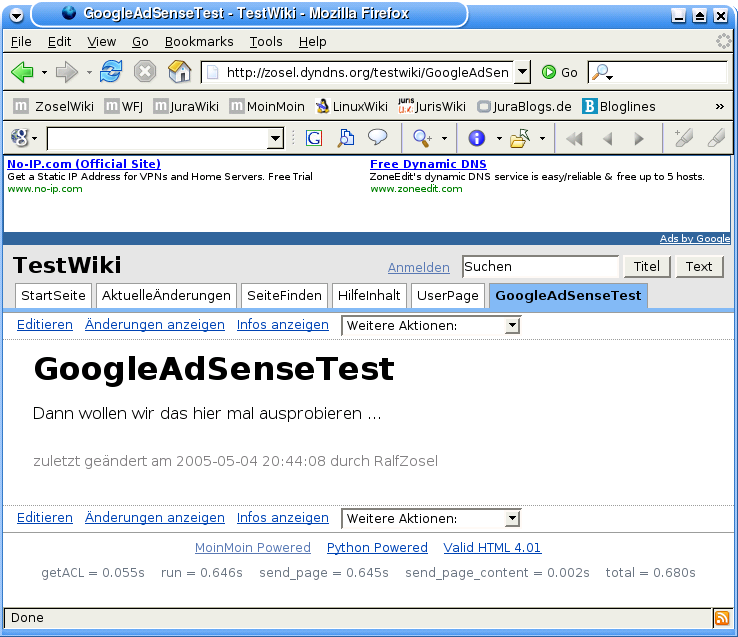Click the green Back arrow button
This screenshot has height=637, width=738.
[x=22, y=72]
